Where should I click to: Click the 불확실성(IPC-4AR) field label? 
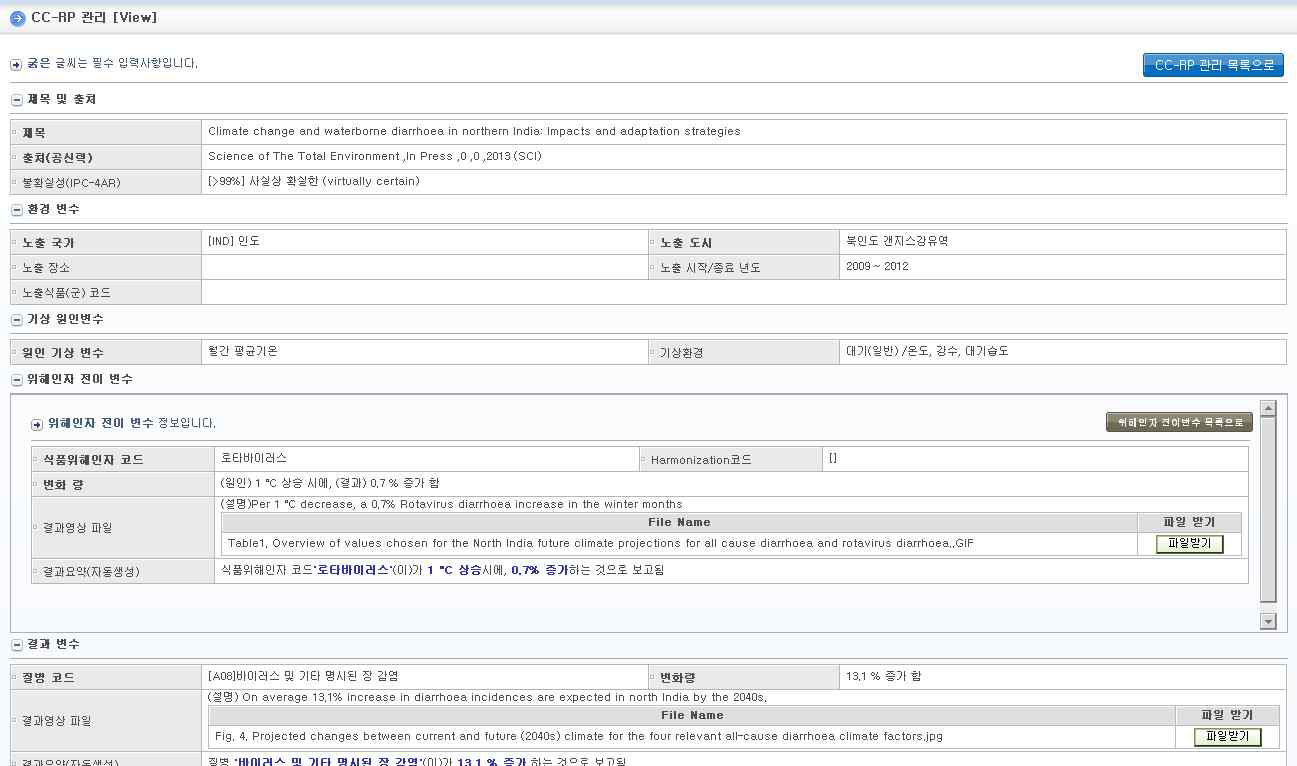(71, 183)
